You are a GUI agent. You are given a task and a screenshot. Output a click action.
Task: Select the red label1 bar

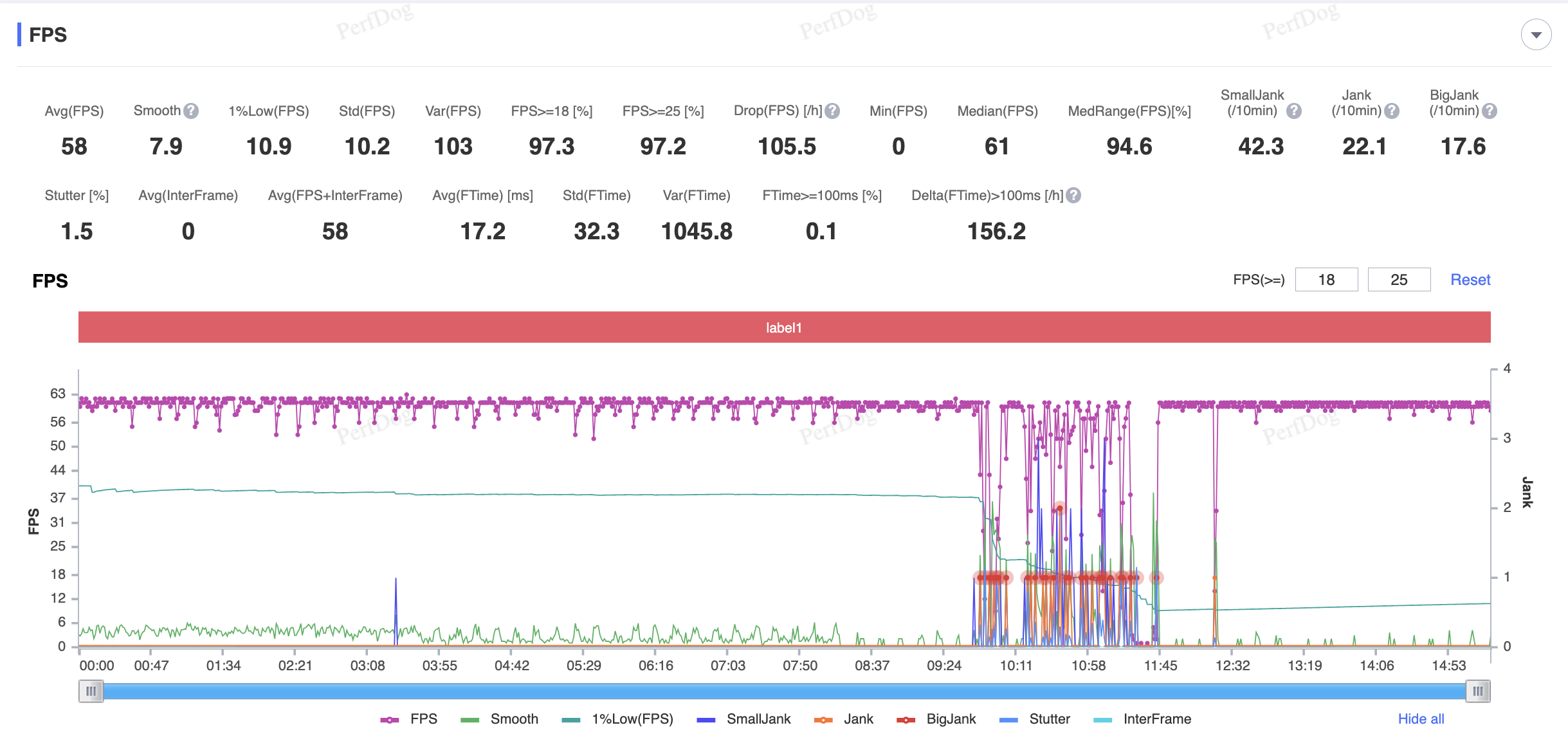(784, 327)
